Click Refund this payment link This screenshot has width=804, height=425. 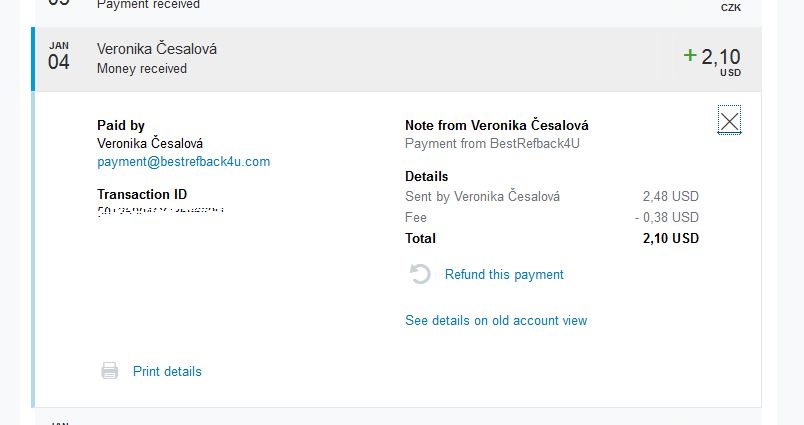pos(504,274)
